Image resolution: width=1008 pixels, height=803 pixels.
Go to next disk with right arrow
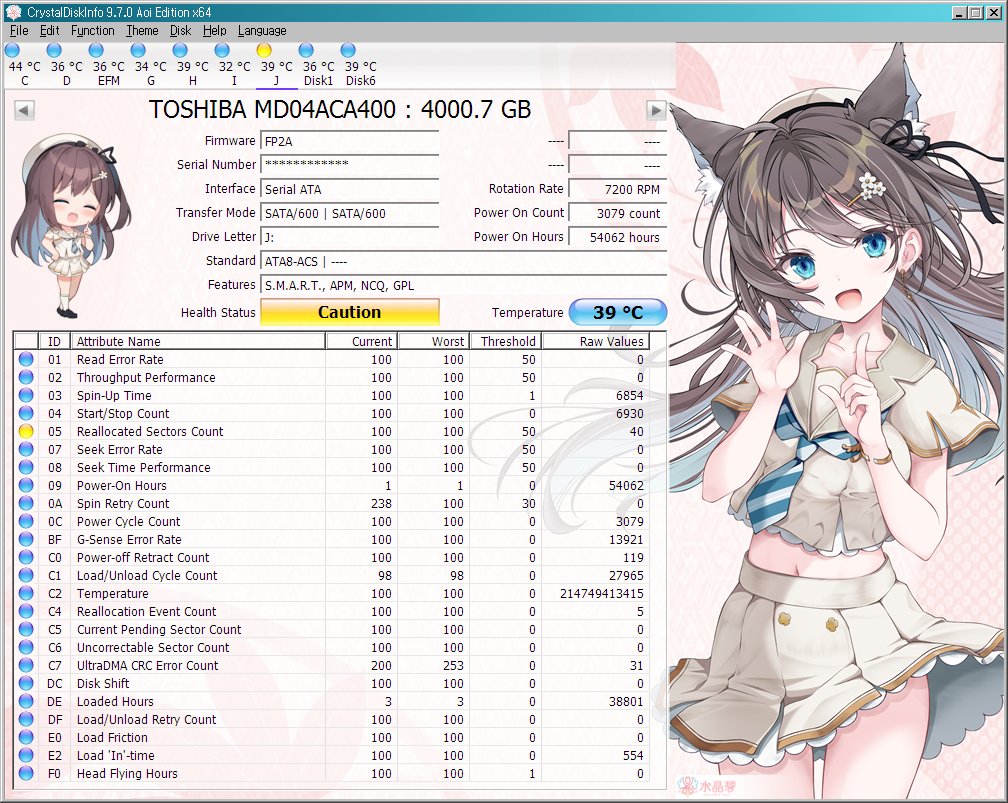click(x=656, y=111)
